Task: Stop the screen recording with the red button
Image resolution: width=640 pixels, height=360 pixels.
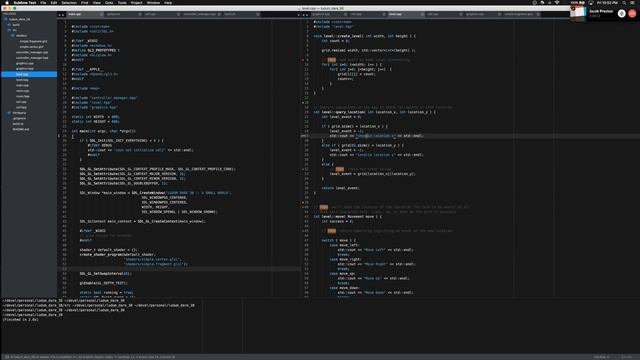Action: 632,13
